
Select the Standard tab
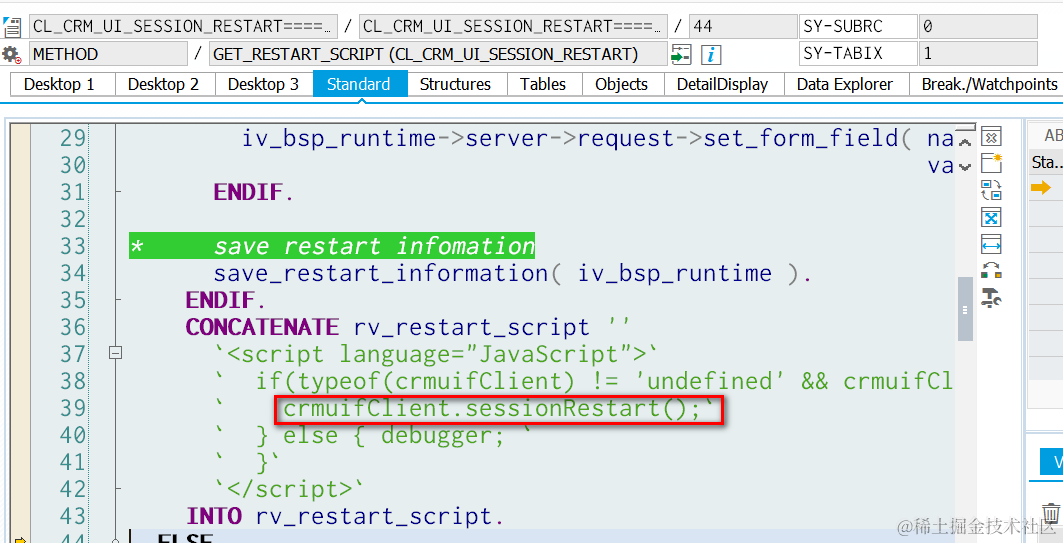point(359,84)
